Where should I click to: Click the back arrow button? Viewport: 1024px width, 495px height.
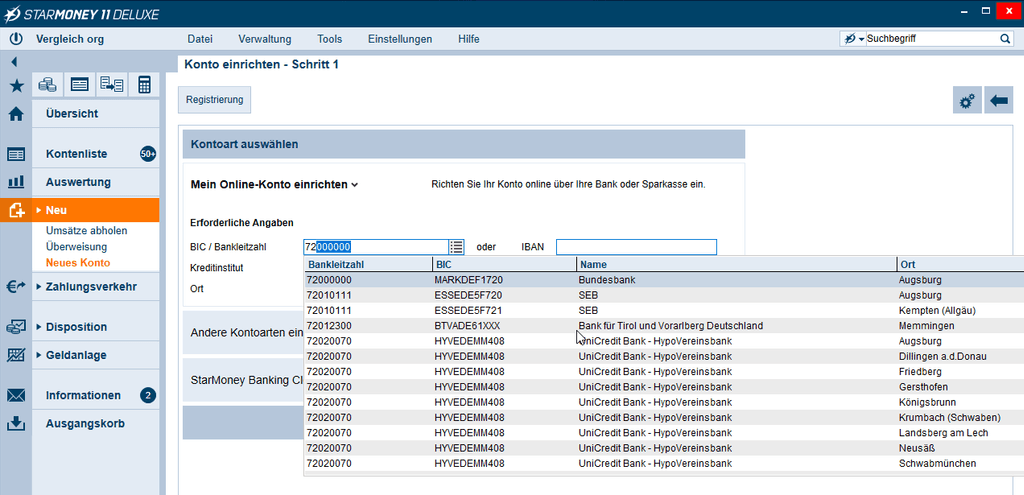[x=999, y=101]
